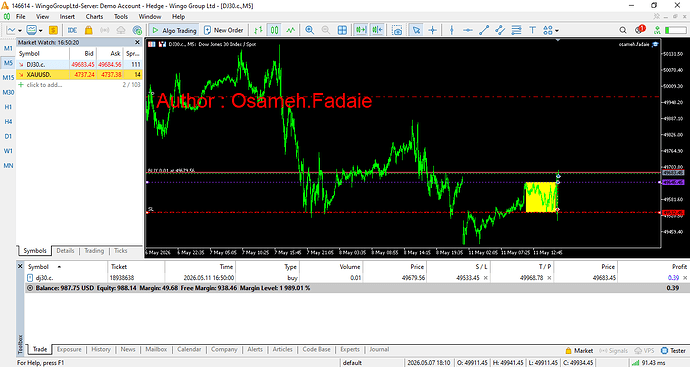The height and width of the screenshot is (367, 690).
Task: Expand the new chart dropdown arrow
Action: [20, 30]
